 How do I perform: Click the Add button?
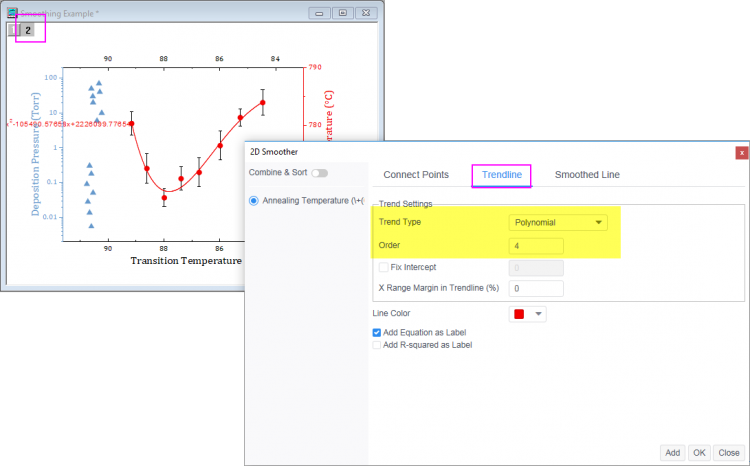pyautogui.click(x=673, y=453)
